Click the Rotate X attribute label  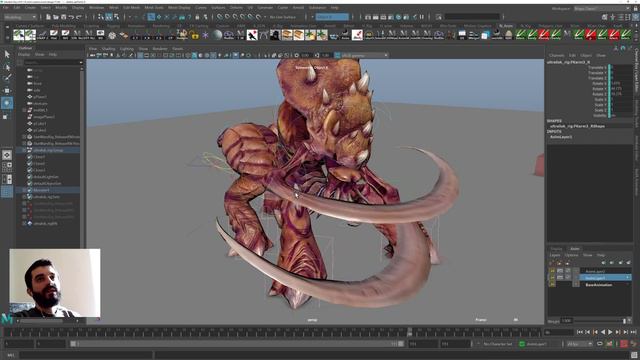pos(600,83)
